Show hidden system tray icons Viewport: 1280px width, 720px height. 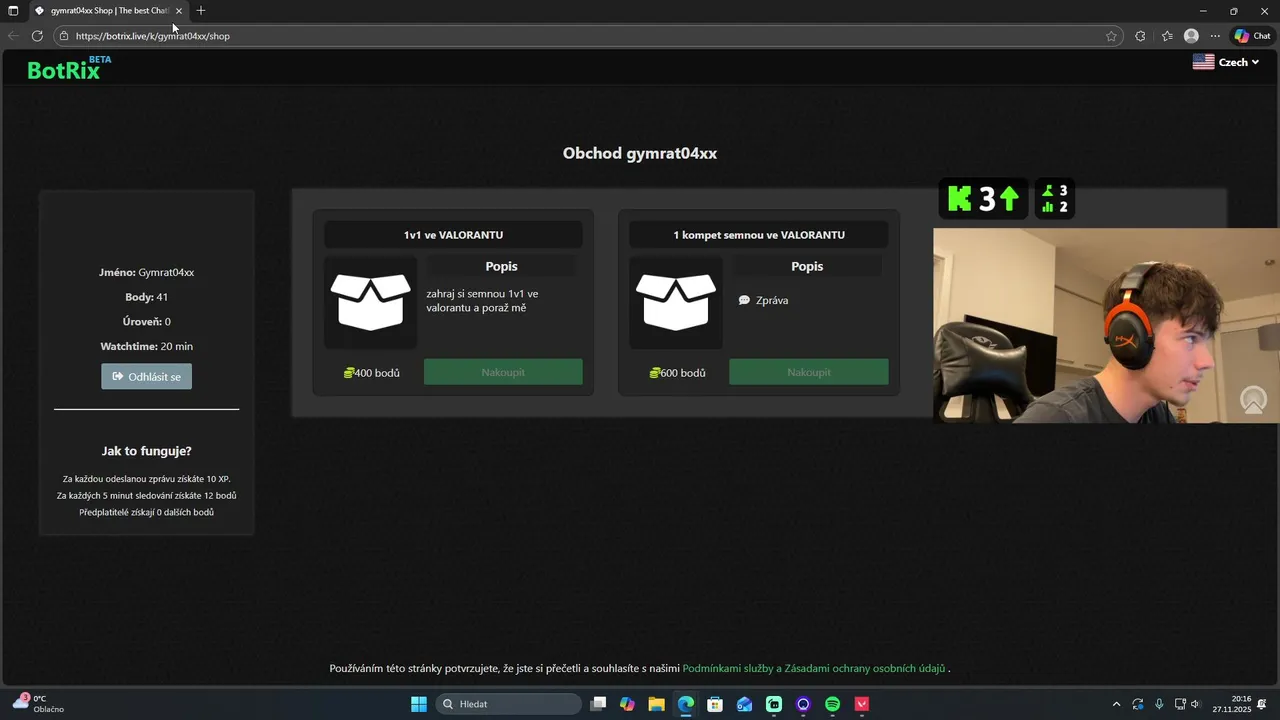(x=1116, y=704)
